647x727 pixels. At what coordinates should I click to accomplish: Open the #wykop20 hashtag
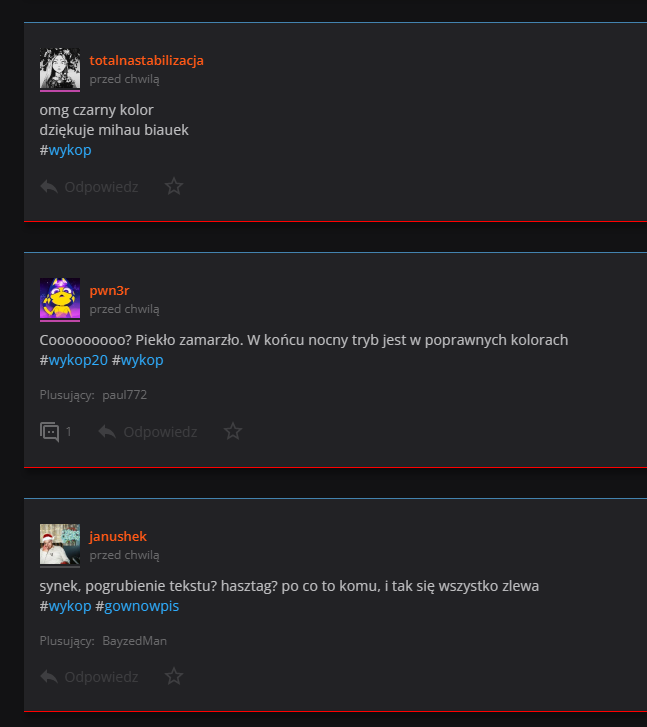(x=78, y=360)
